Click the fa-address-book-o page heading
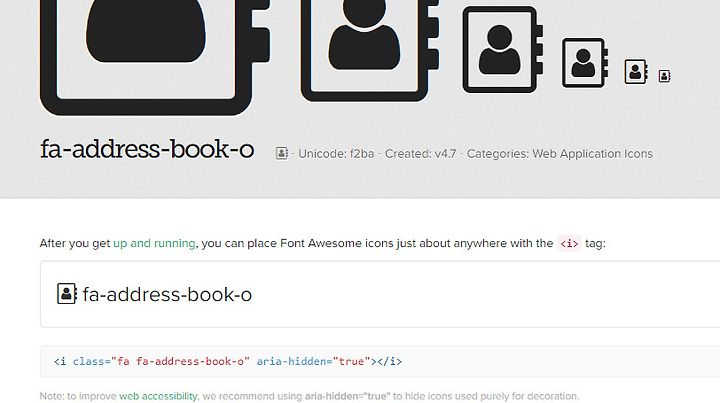720x403 pixels. pos(147,149)
